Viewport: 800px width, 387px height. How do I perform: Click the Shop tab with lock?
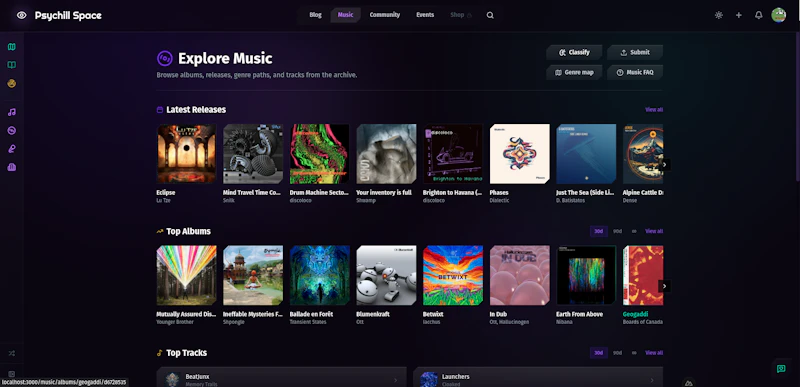[x=461, y=15]
